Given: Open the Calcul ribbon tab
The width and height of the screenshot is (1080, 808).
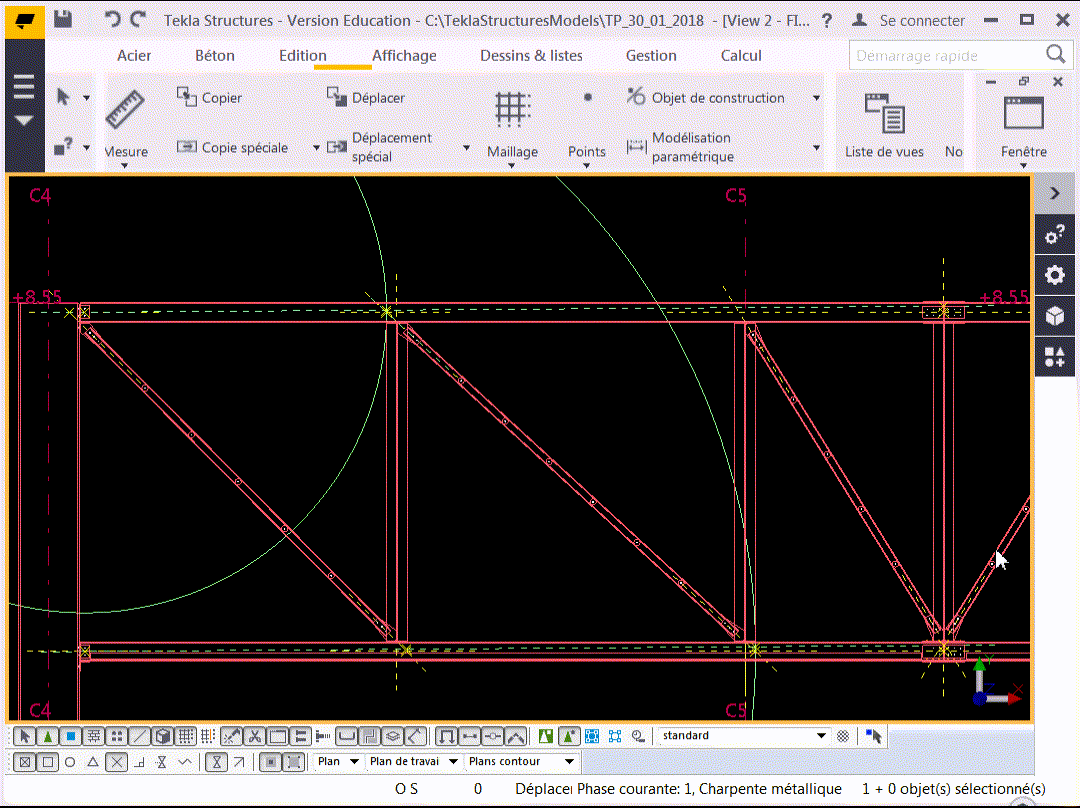Looking at the screenshot, I should (x=741, y=56).
